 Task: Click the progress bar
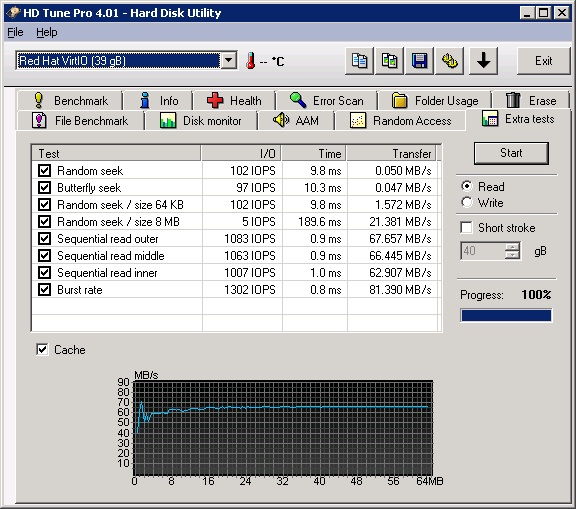506,315
